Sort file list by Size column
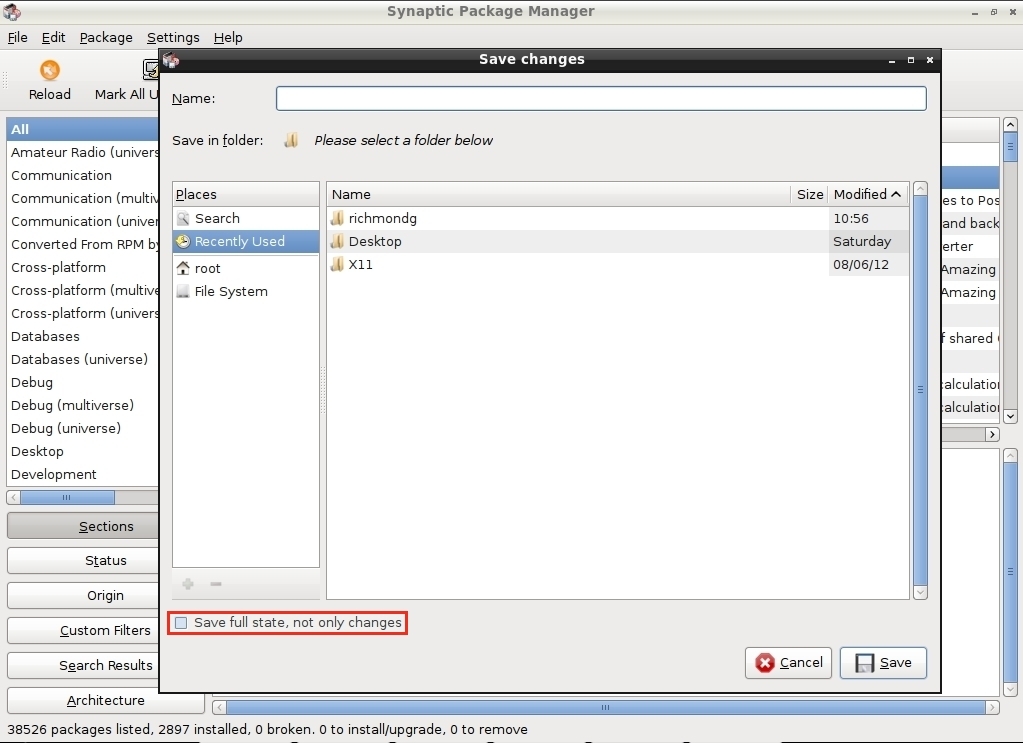 pos(810,194)
